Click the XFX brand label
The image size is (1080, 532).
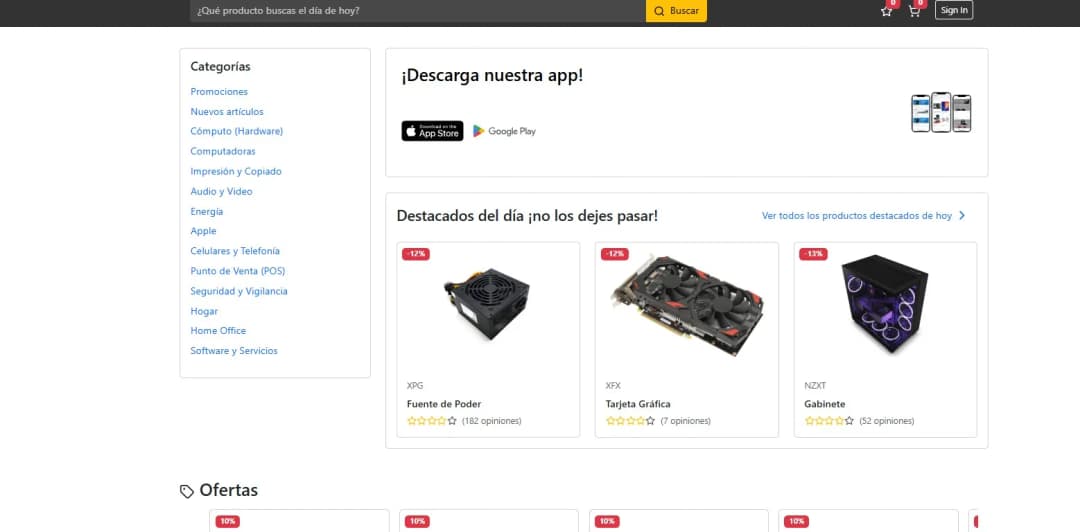[613, 385]
